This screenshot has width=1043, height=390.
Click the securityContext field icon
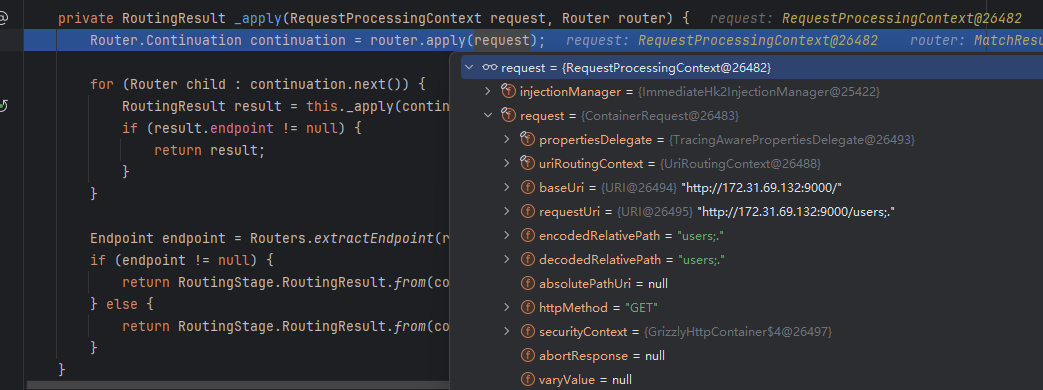pyautogui.click(x=527, y=331)
